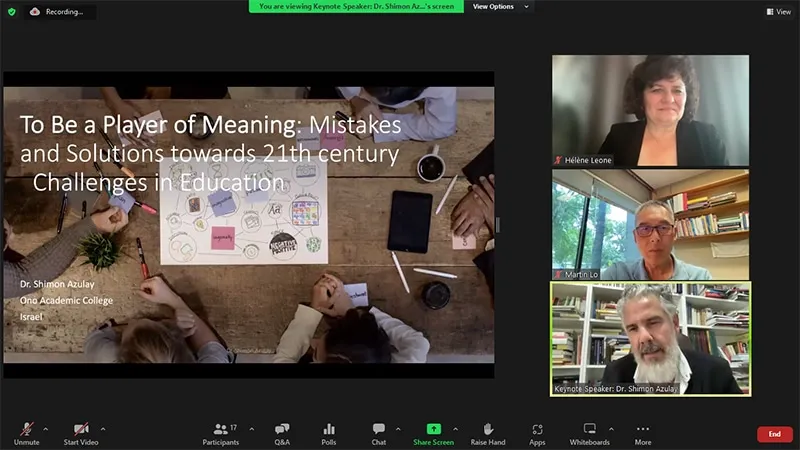Open the Apps panel
Viewport: 800px width, 450px height.
(x=537, y=432)
